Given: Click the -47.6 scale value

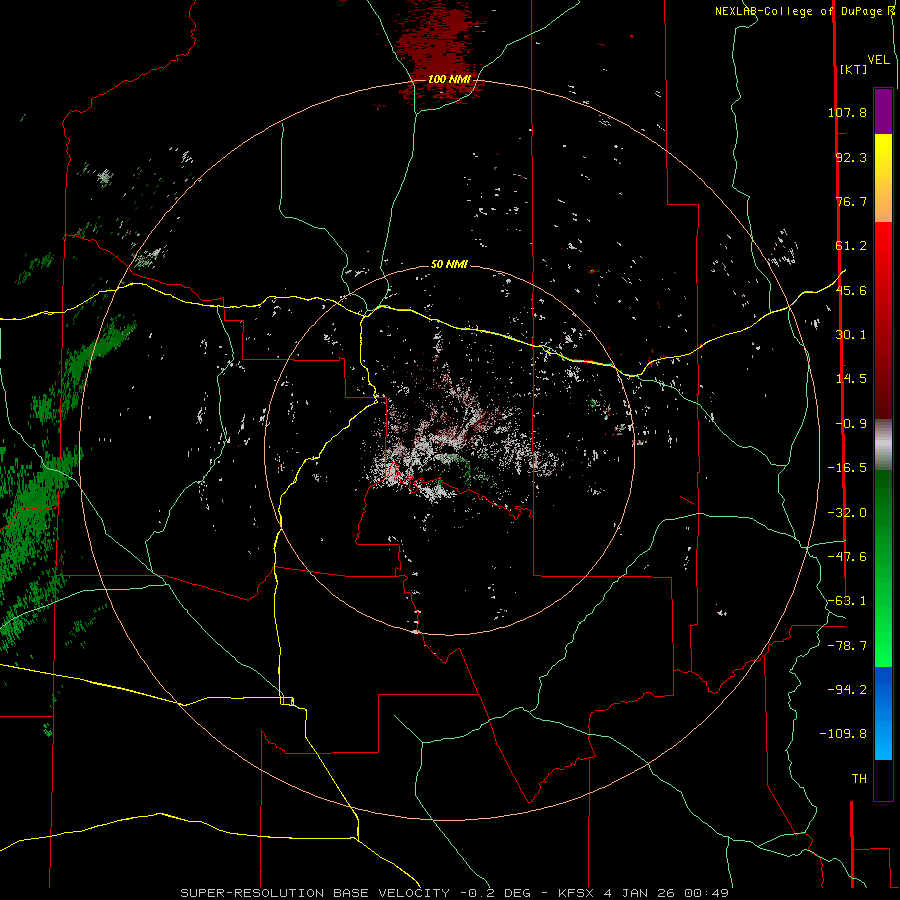Looking at the screenshot, I should tap(847, 557).
